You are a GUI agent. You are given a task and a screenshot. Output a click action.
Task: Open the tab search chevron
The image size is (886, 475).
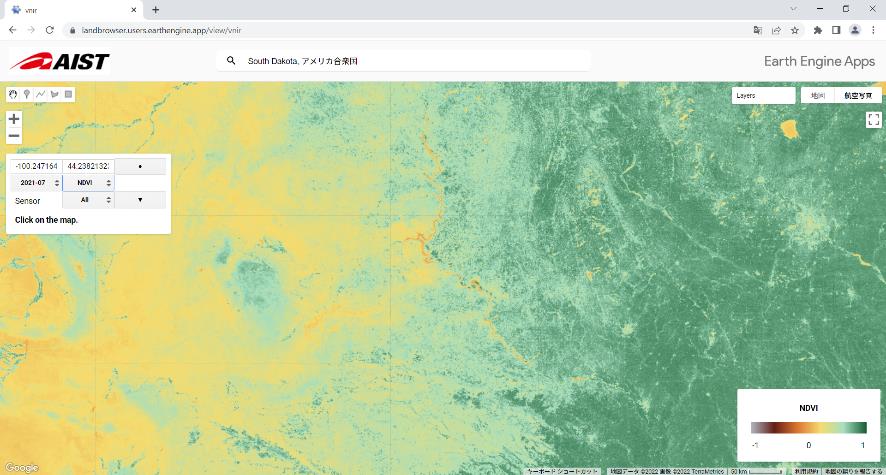click(794, 9)
